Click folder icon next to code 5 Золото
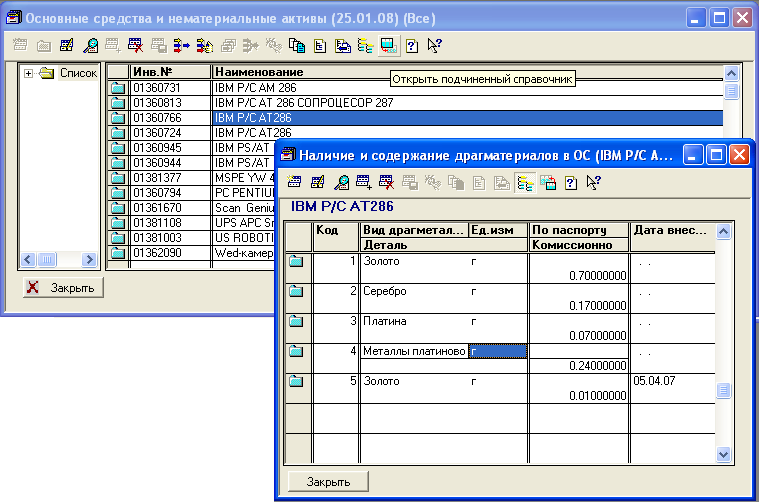Image resolution: width=759 pixels, height=502 pixels. point(296,381)
